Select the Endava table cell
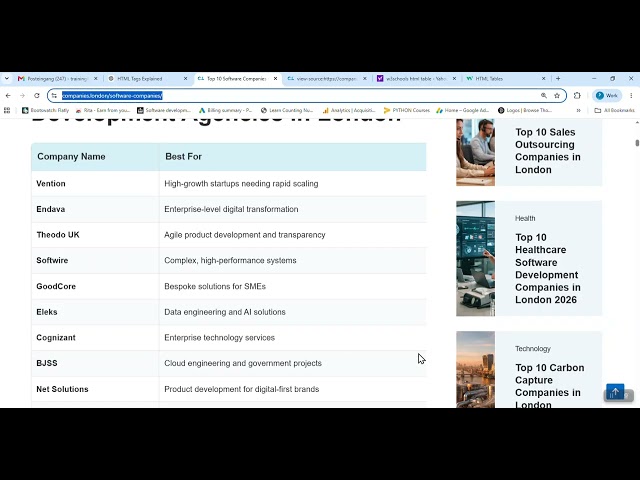This screenshot has height=480, width=640. pyautogui.click(x=95, y=209)
